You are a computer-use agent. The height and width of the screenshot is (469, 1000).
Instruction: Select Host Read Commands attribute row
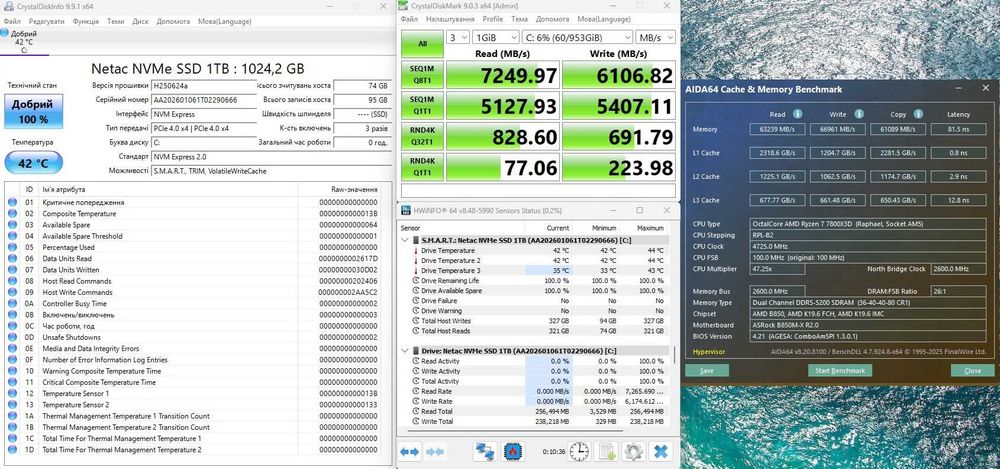pos(194,281)
